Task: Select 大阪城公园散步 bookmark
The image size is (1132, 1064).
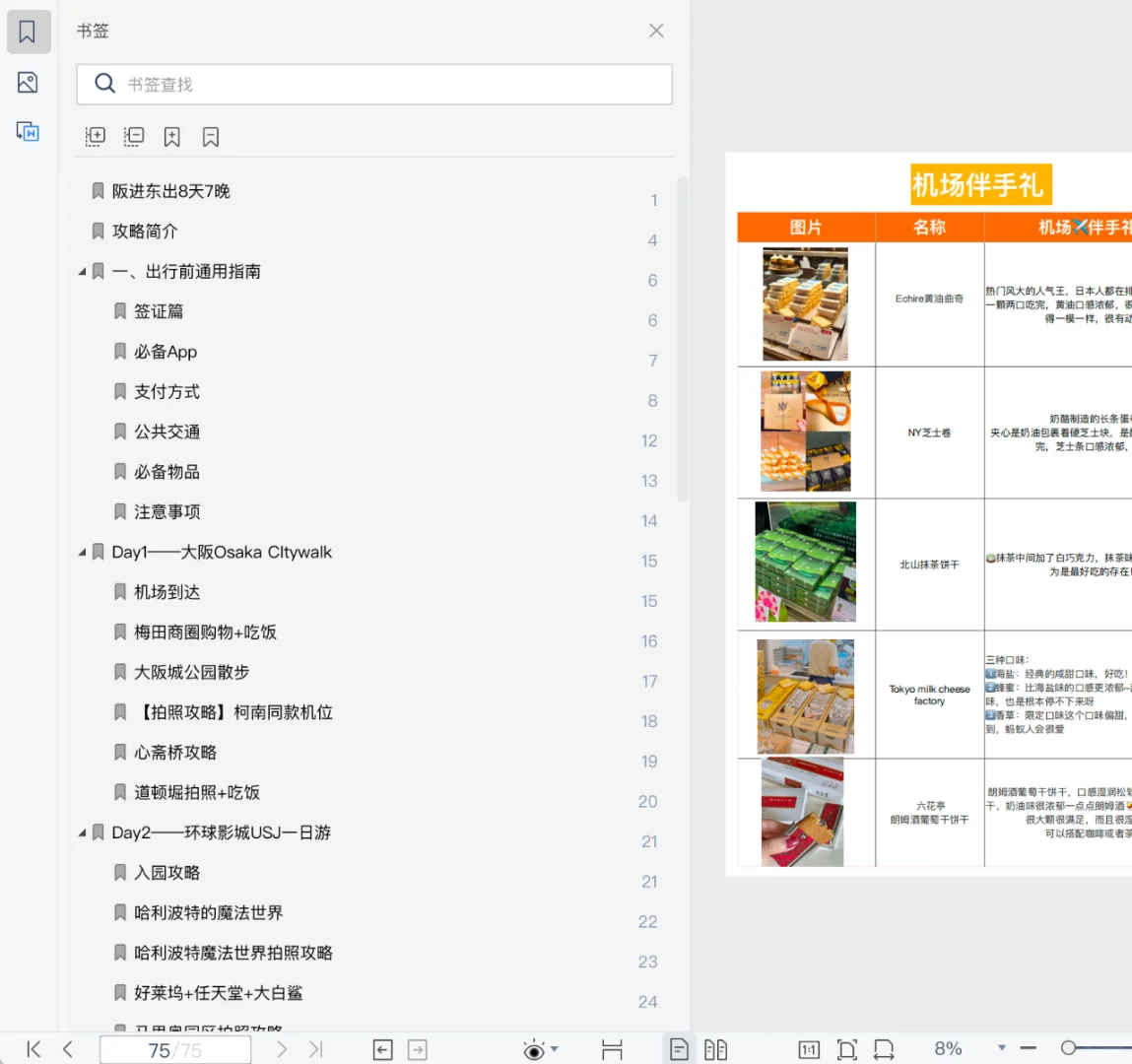Action: 191,672
